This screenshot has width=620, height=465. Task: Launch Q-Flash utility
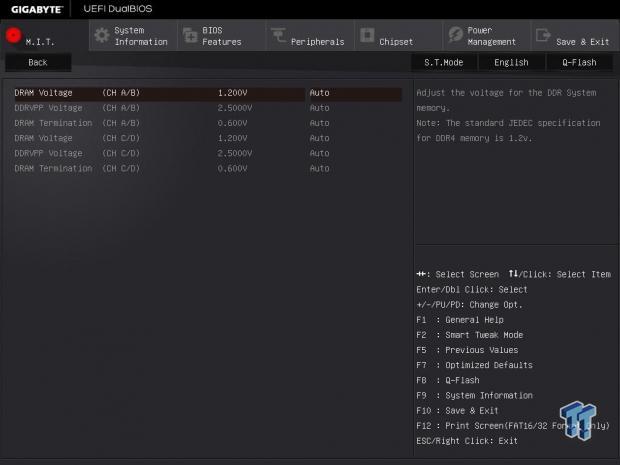(579, 62)
